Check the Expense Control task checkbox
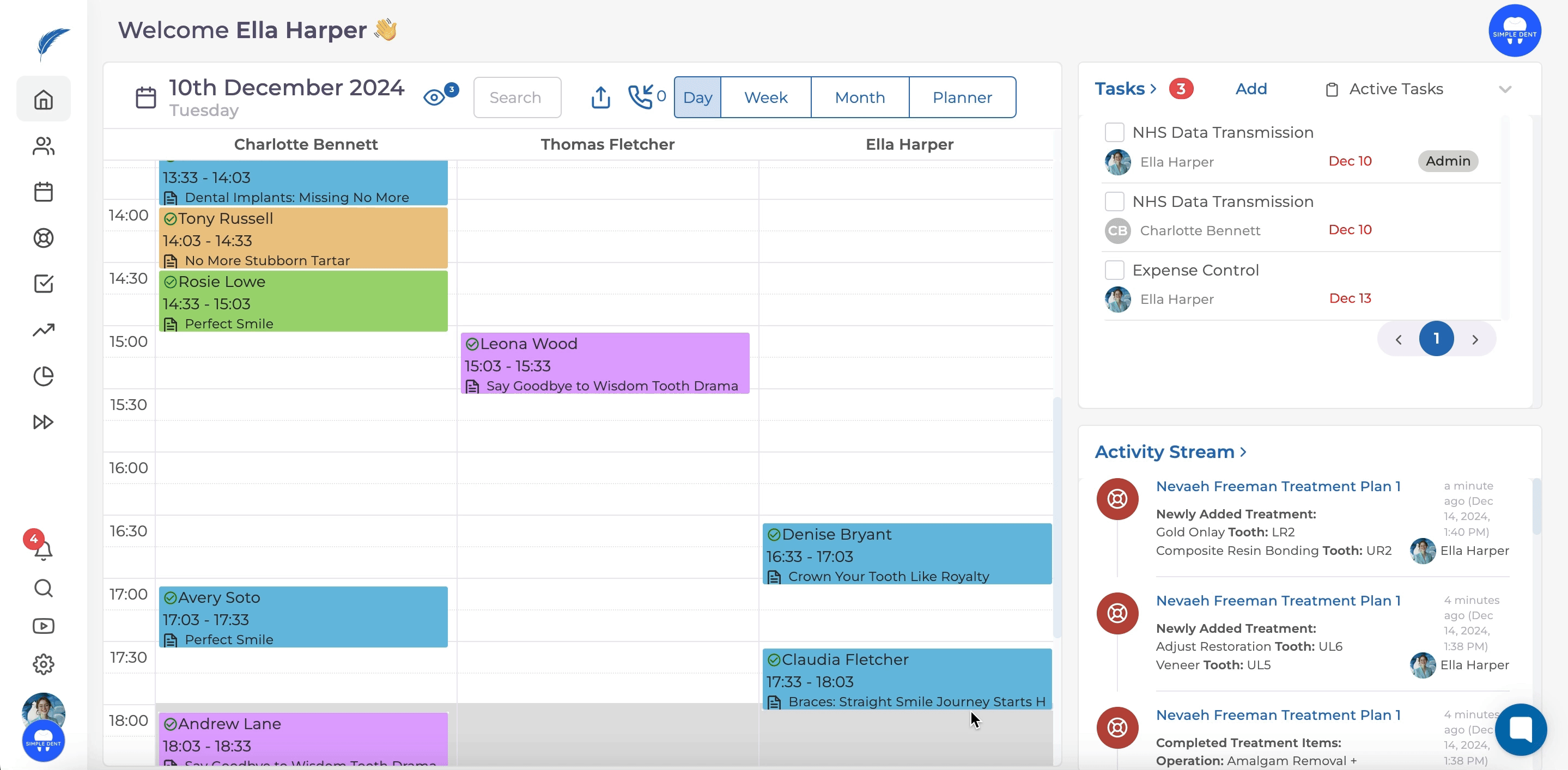The width and height of the screenshot is (1568, 770). point(1114,270)
